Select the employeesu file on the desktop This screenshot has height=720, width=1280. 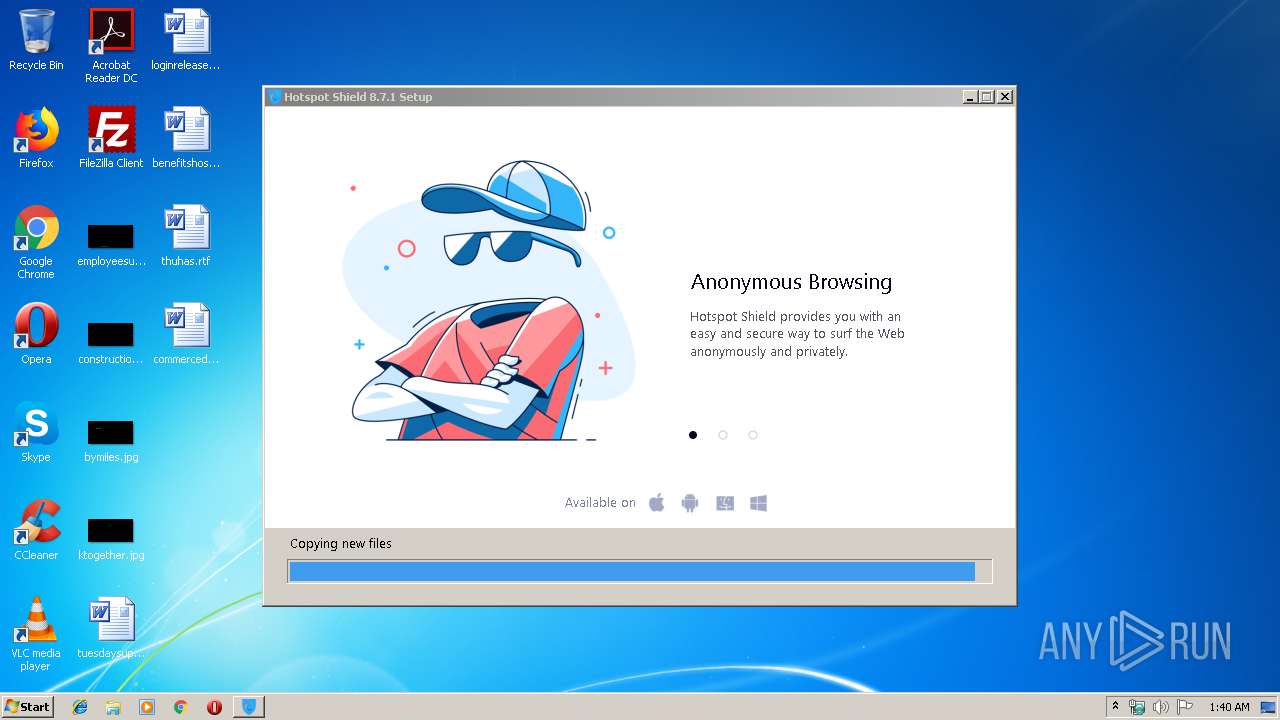pos(111,245)
